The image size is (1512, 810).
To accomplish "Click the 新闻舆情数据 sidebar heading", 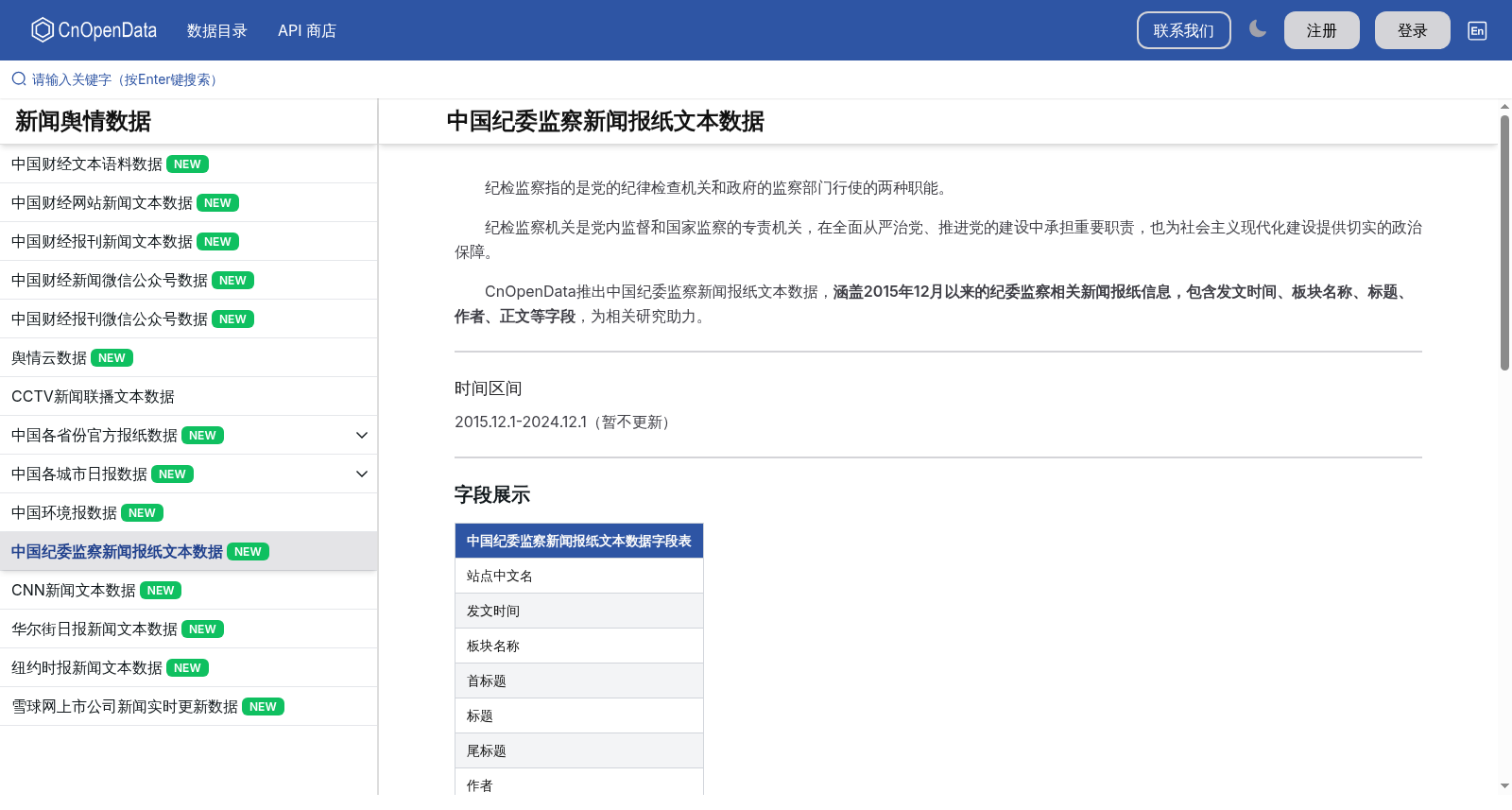I will pos(83,121).
